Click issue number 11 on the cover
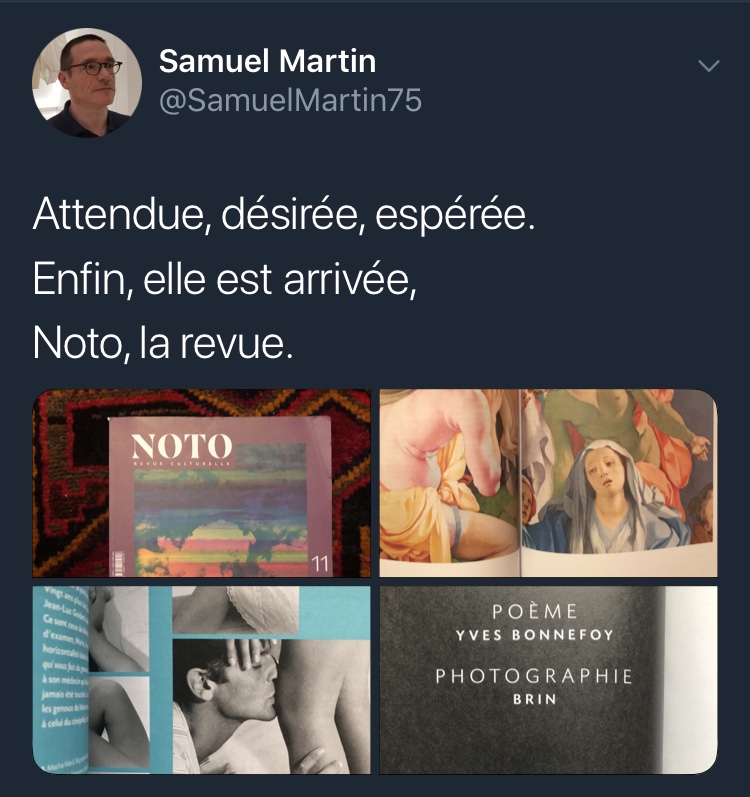750x797 pixels. point(320,564)
